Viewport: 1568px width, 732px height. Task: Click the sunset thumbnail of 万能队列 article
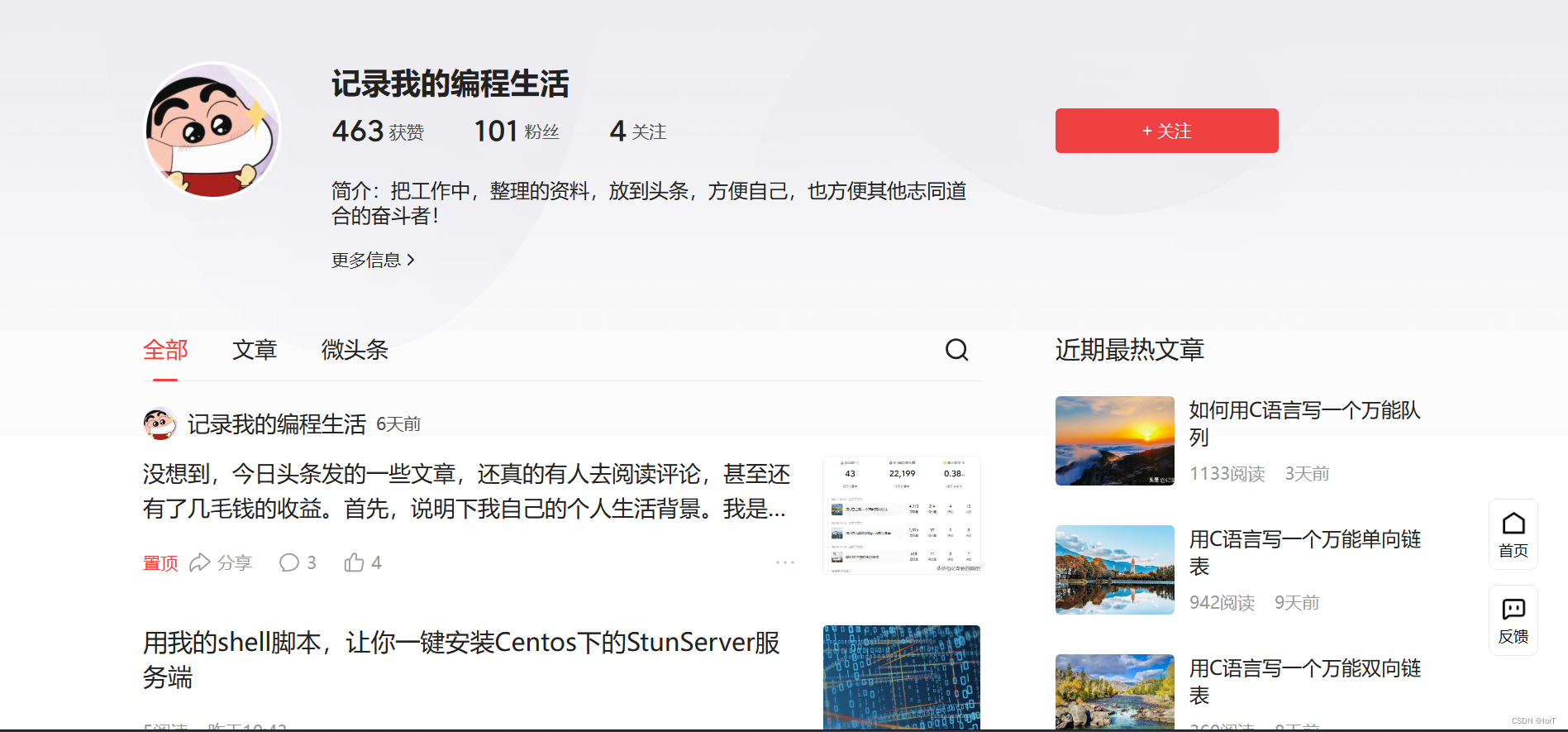[x=1115, y=441]
